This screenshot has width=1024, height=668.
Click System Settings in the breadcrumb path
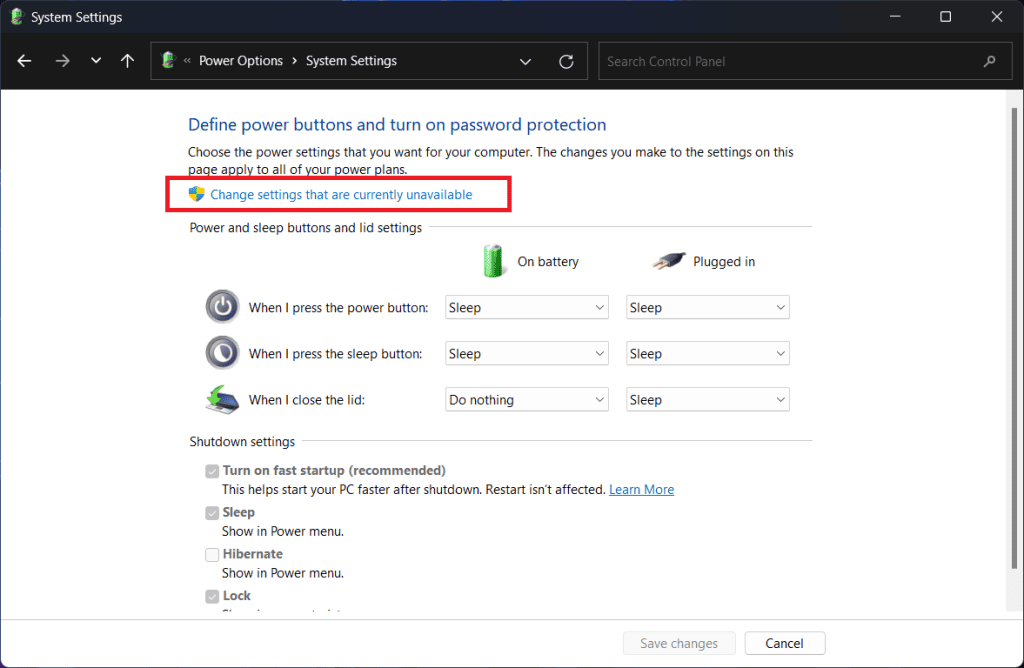tap(351, 60)
